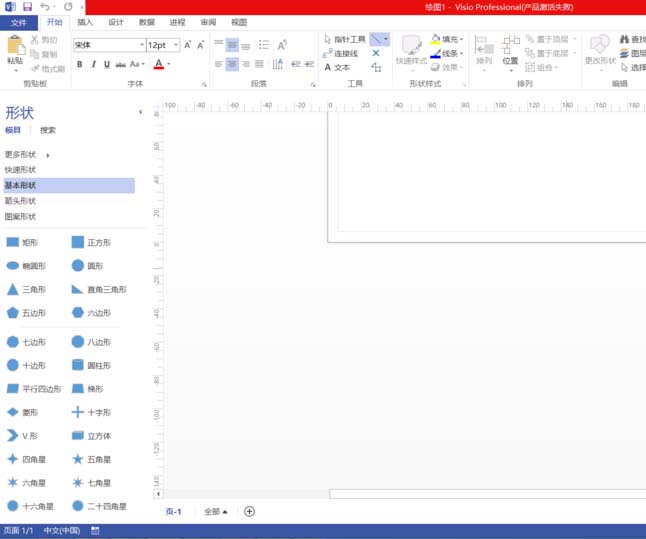Click 置于底层 send to back

[548, 53]
